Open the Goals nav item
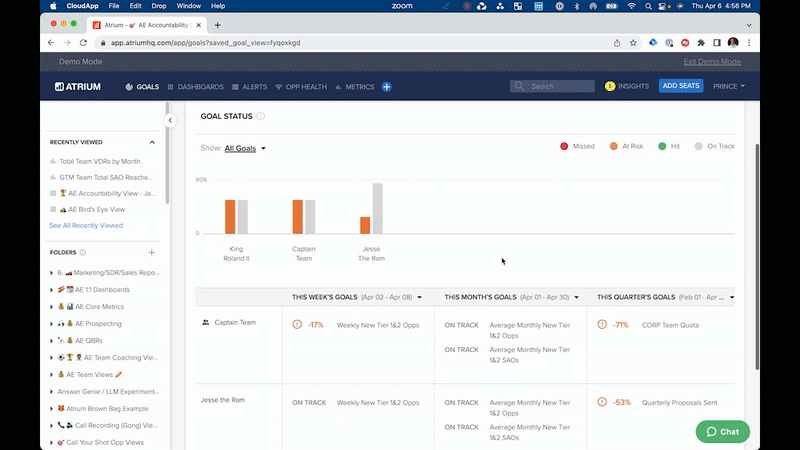Viewport: 800px width, 450px height. (142, 87)
